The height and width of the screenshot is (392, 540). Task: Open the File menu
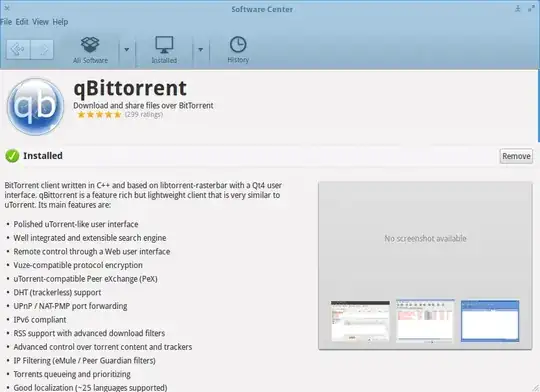point(6,22)
